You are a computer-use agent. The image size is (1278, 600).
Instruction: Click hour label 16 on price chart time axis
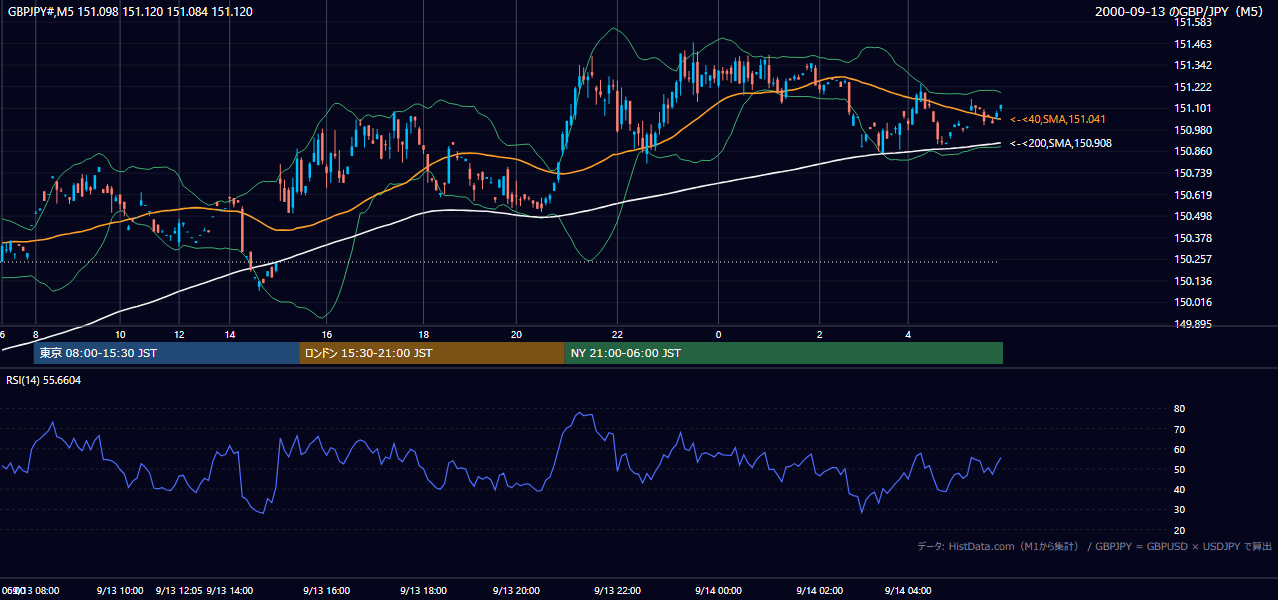tap(326, 334)
